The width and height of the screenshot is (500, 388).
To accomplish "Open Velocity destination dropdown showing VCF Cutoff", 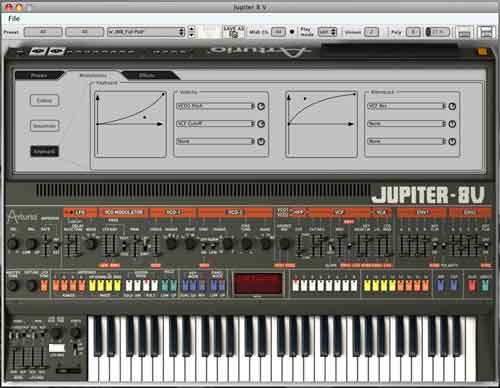I will coord(215,124).
